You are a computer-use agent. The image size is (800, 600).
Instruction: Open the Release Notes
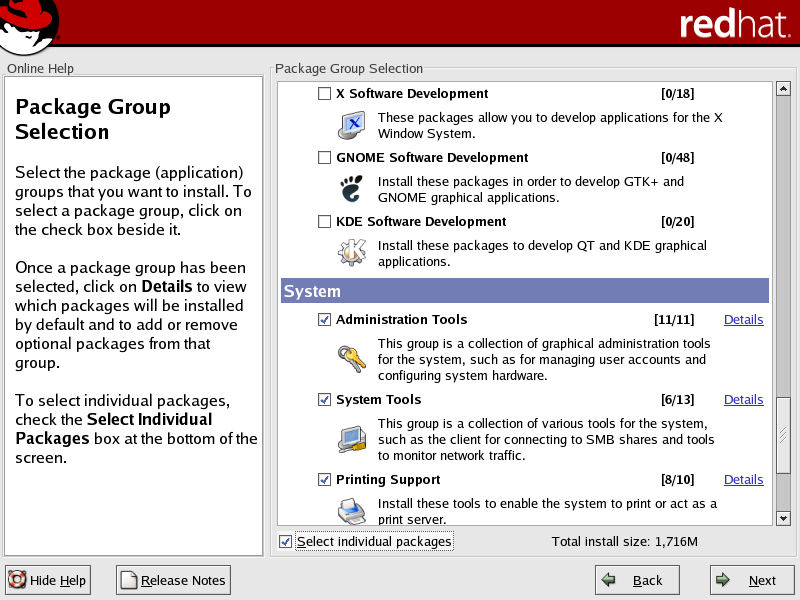tap(173, 580)
